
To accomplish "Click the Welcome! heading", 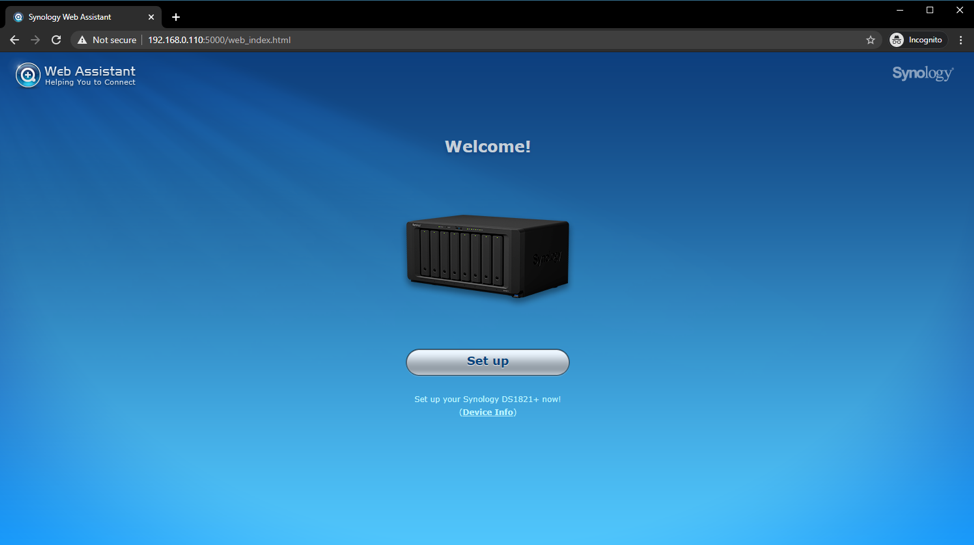I will (x=487, y=146).
